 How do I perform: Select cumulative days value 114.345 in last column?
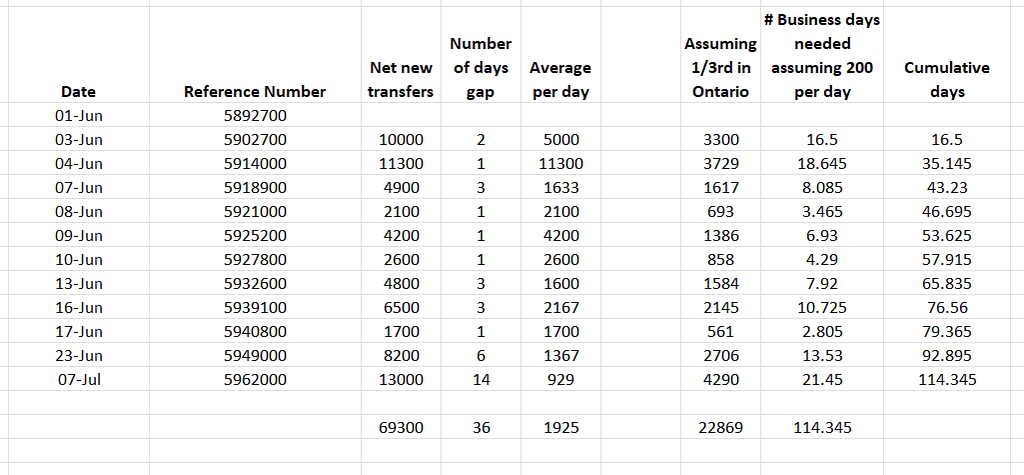(947, 380)
